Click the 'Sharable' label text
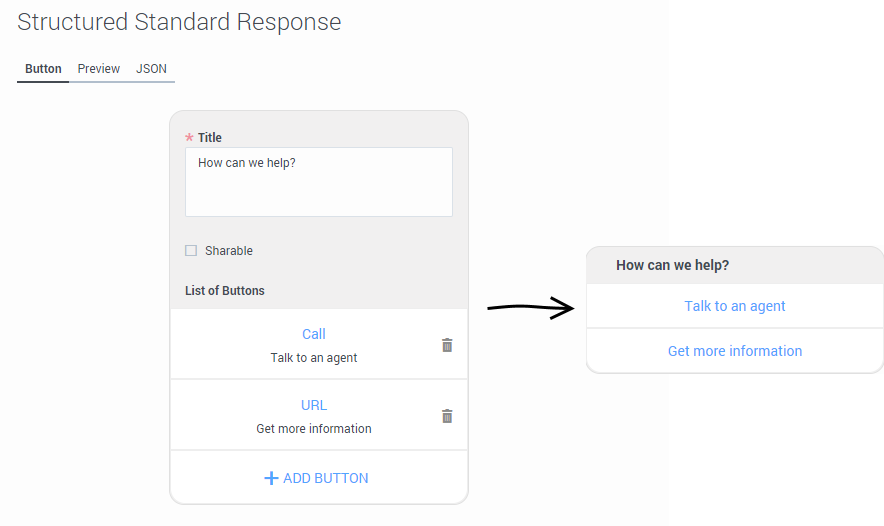The height and width of the screenshot is (526, 884). pyautogui.click(x=229, y=251)
